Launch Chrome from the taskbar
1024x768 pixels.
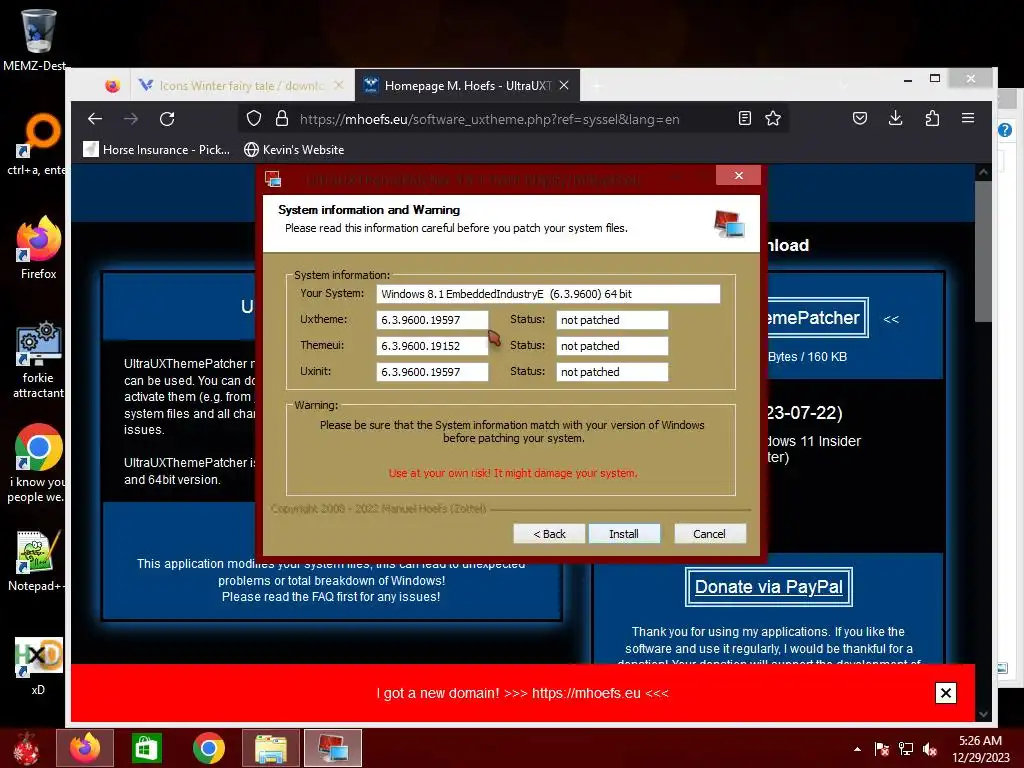click(208, 748)
